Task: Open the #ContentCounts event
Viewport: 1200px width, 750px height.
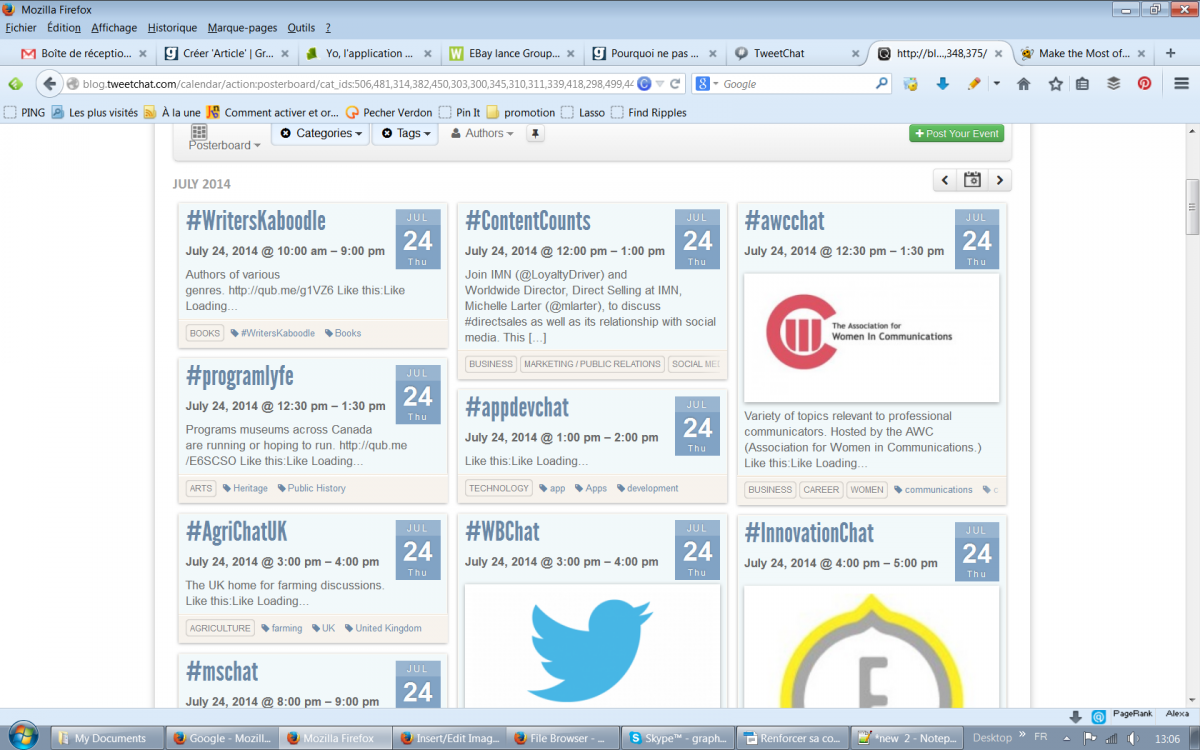Action: pyautogui.click(x=528, y=221)
